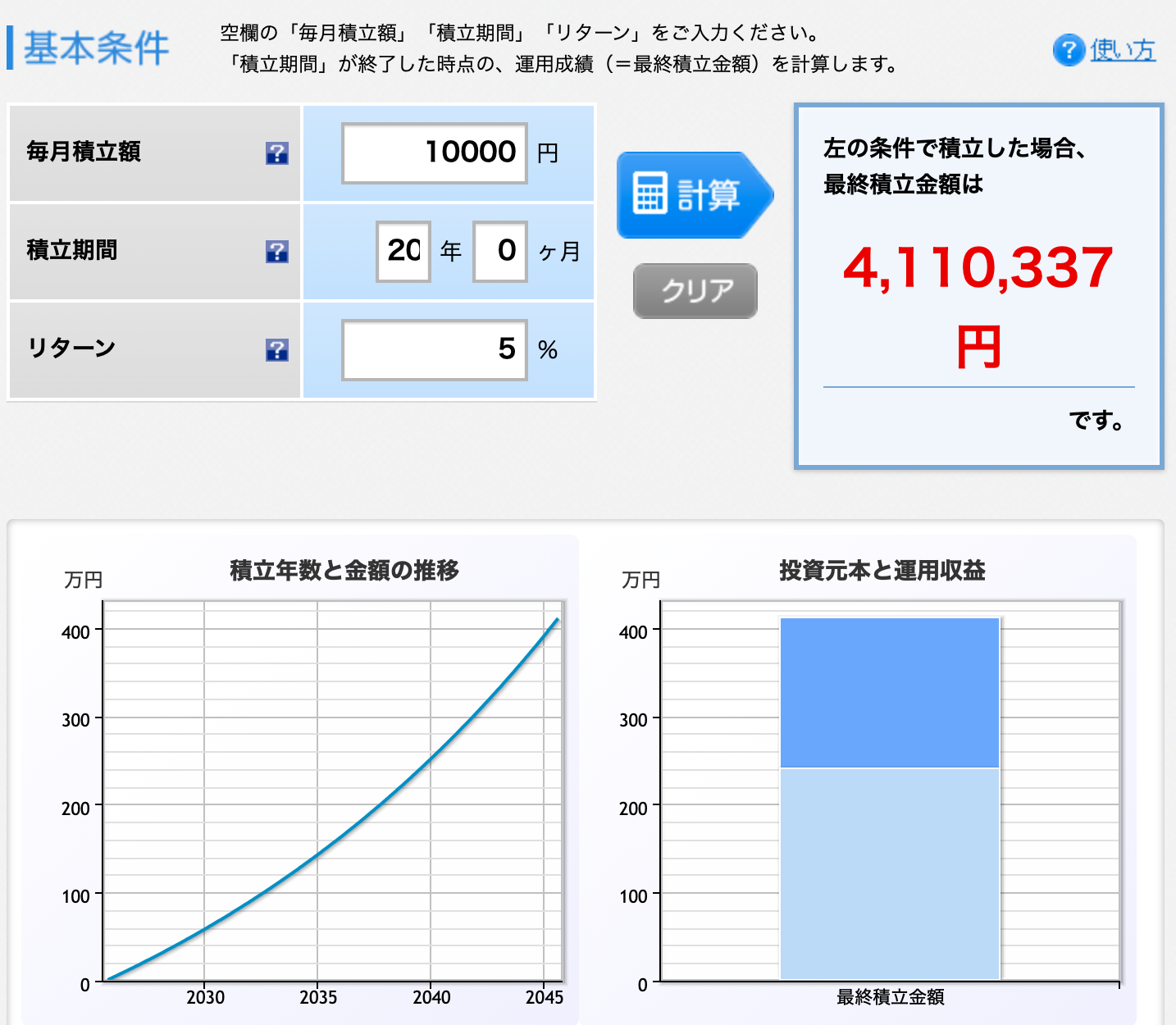Click the dark blue top bar segment
1176x1025 pixels.
890,693
